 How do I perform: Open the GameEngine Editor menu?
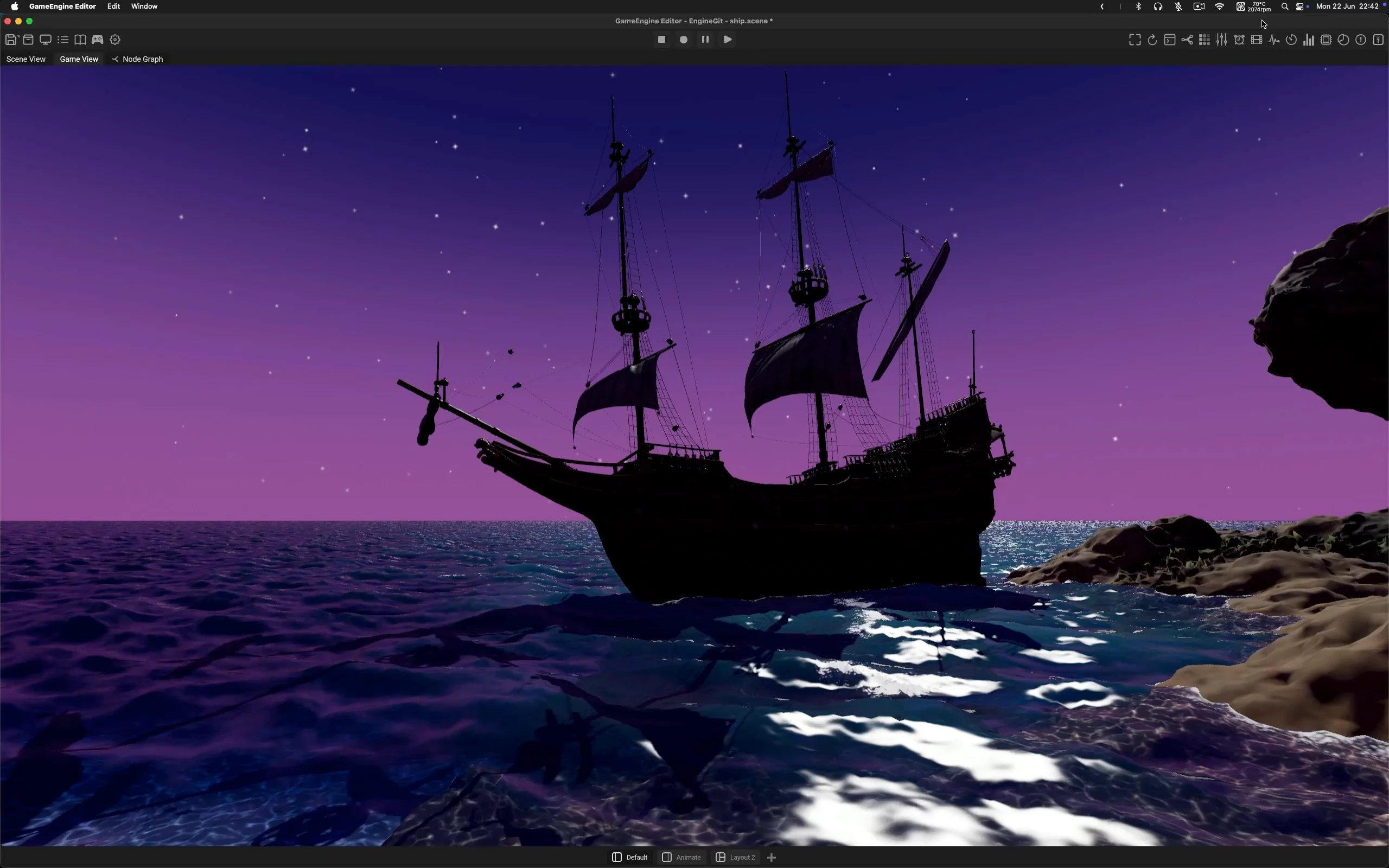pos(62,7)
